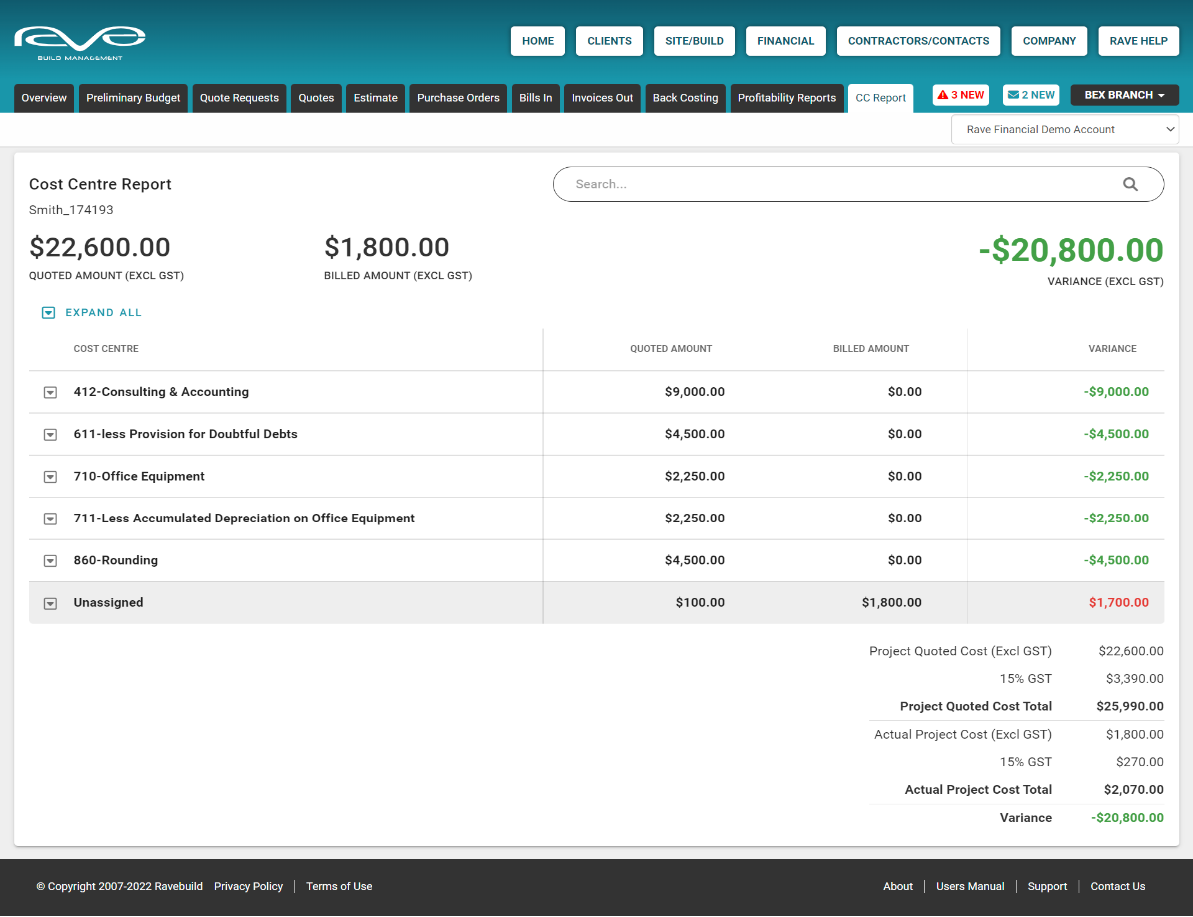Image resolution: width=1193 pixels, height=917 pixels.
Task: Open the Rave Financial Demo Account selector
Action: click(x=1064, y=129)
